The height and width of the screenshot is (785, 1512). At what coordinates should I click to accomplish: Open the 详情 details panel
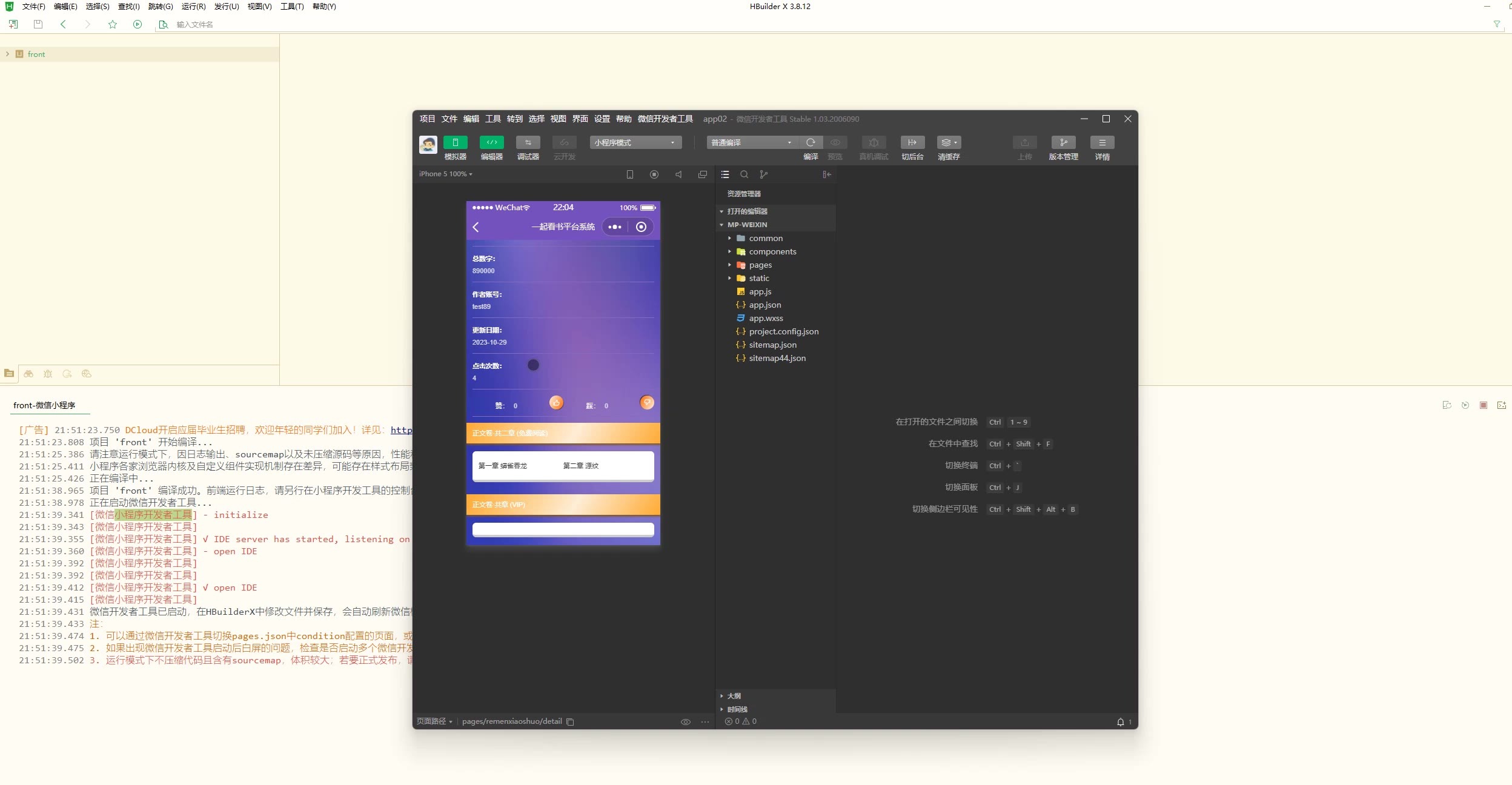[x=1102, y=142]
